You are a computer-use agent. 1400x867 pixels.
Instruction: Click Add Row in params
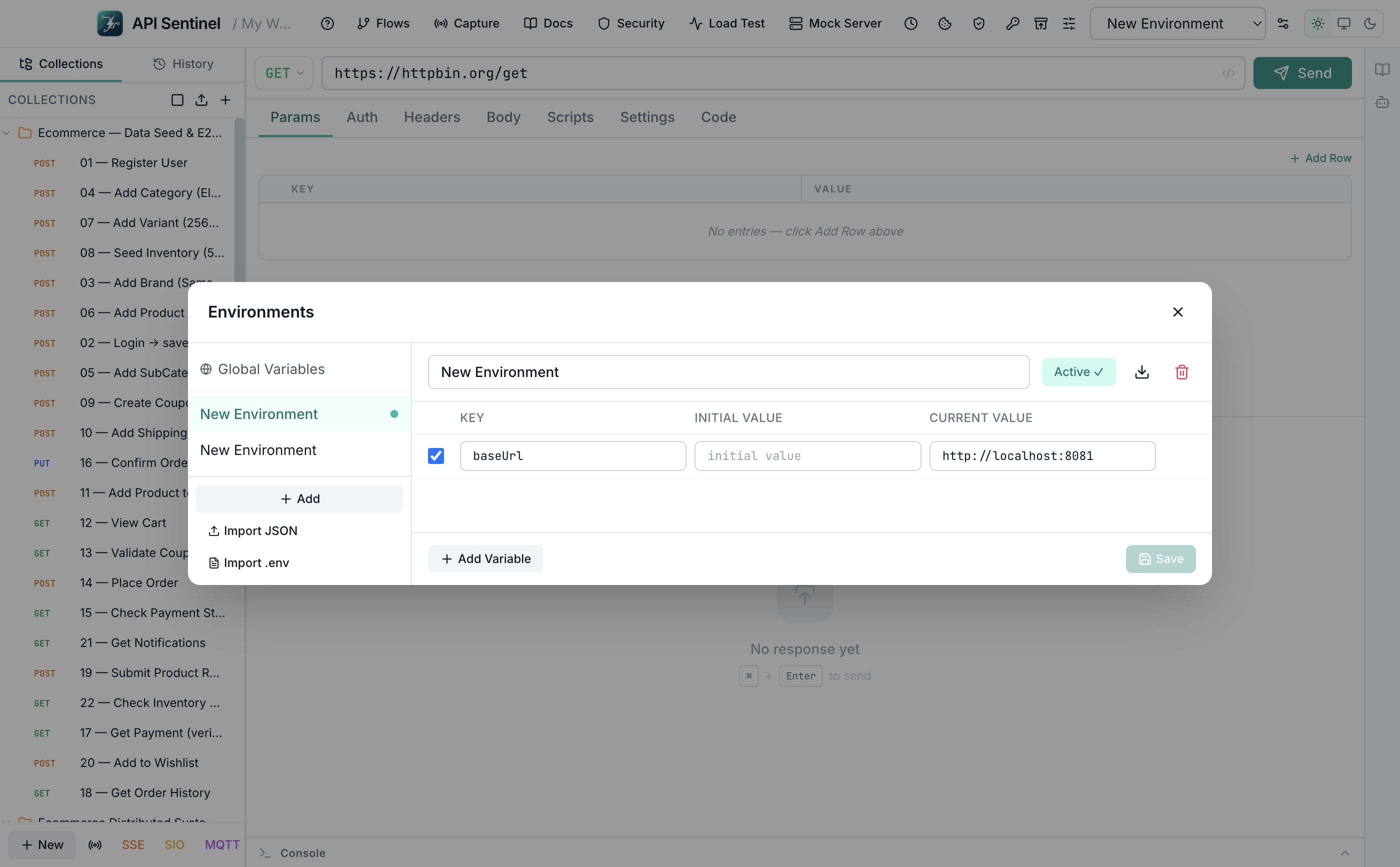[x=1321, y=158]
